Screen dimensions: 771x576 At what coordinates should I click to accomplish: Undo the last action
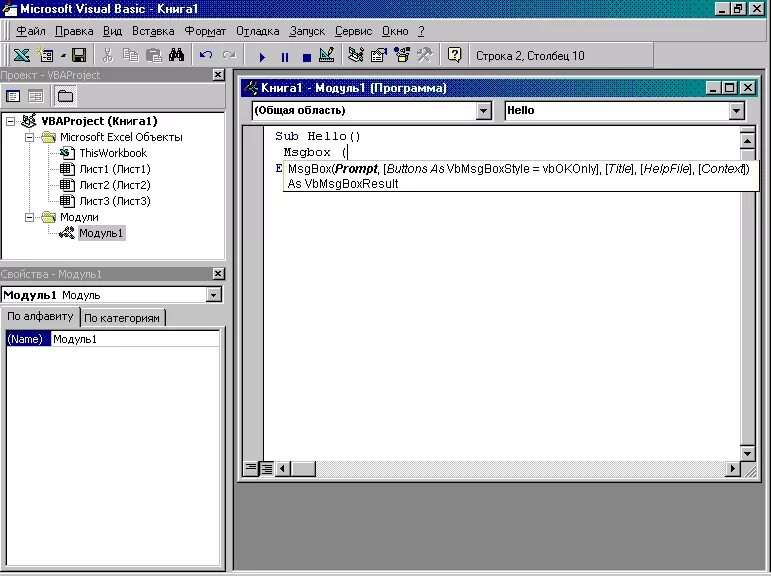click(x=206, y=55)
